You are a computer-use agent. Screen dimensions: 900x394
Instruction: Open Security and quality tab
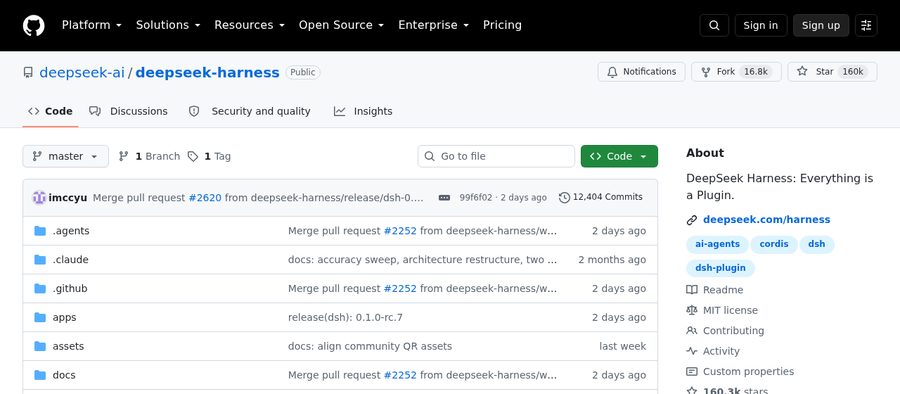[x=250, y=111]
